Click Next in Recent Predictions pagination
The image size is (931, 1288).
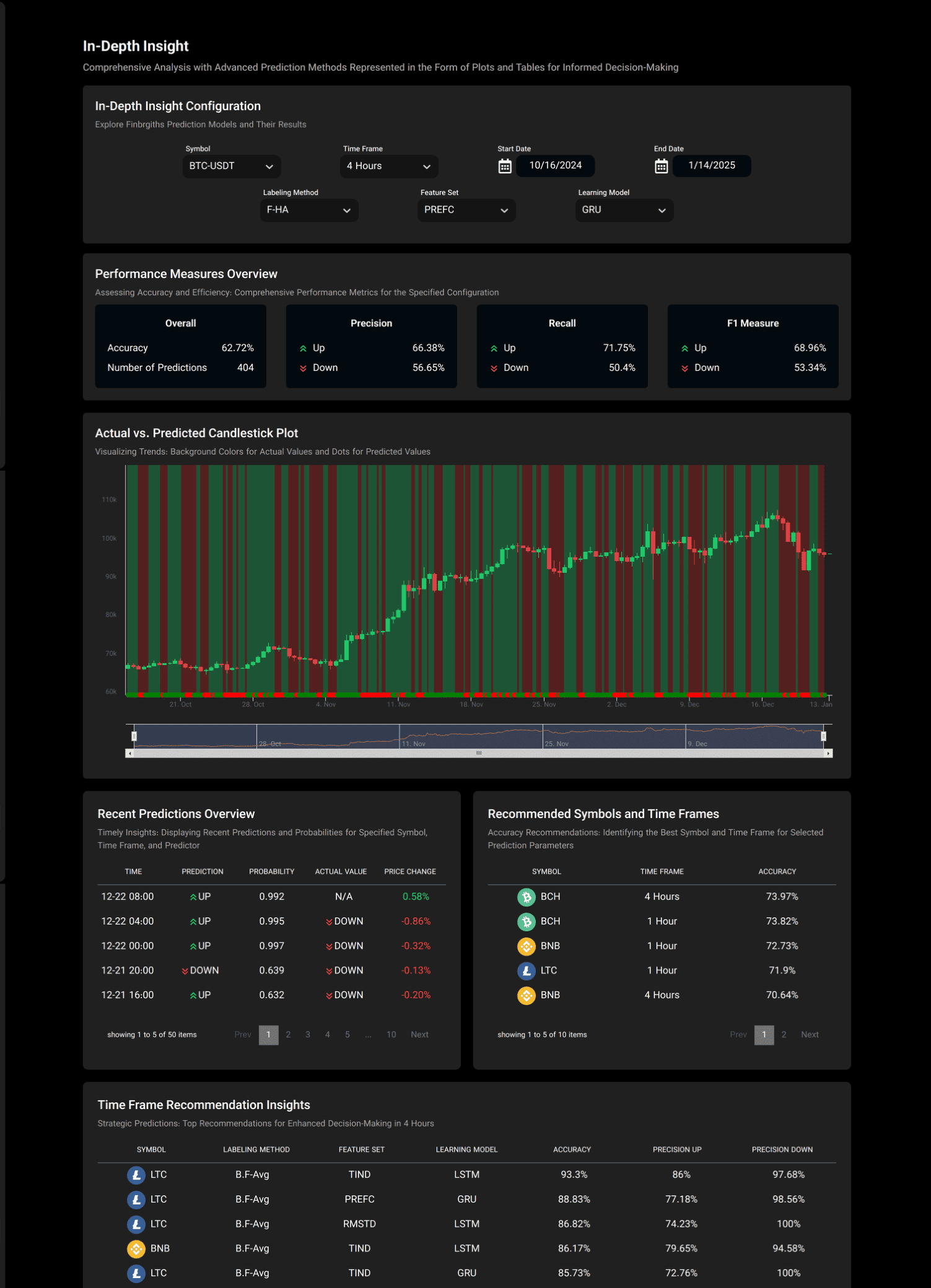click(419, 1035)
